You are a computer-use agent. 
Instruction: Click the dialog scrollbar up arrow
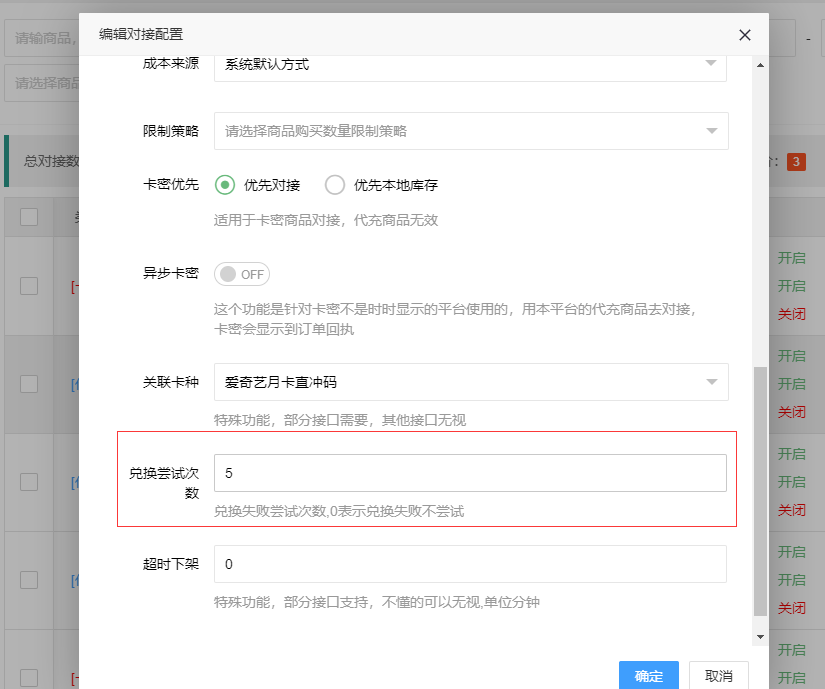(x=760, y=65)
